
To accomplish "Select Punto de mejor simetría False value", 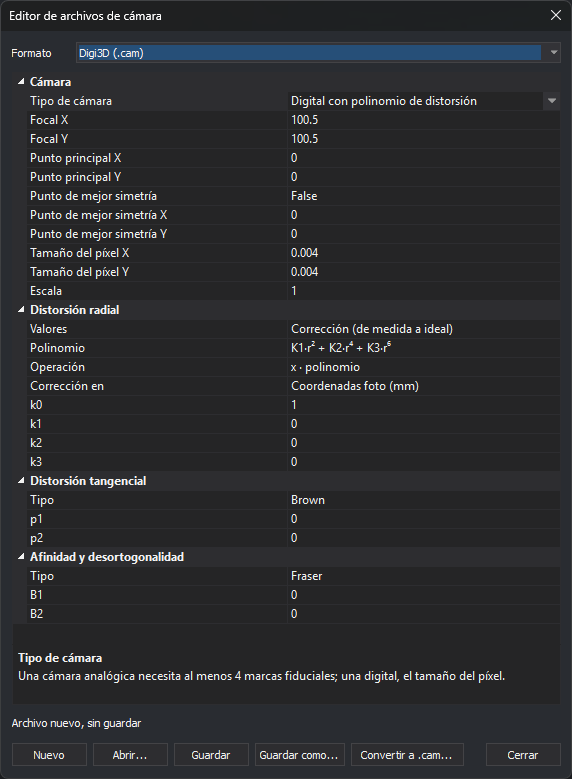I will point(423,196).
